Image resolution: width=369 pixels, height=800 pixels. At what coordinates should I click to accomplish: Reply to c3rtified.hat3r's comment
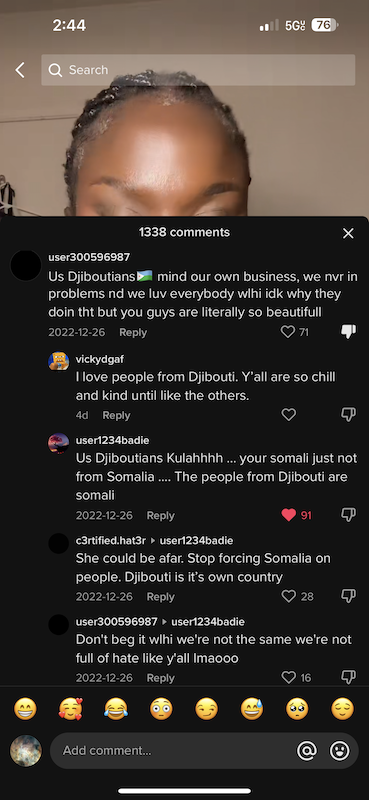pos(160,596)
